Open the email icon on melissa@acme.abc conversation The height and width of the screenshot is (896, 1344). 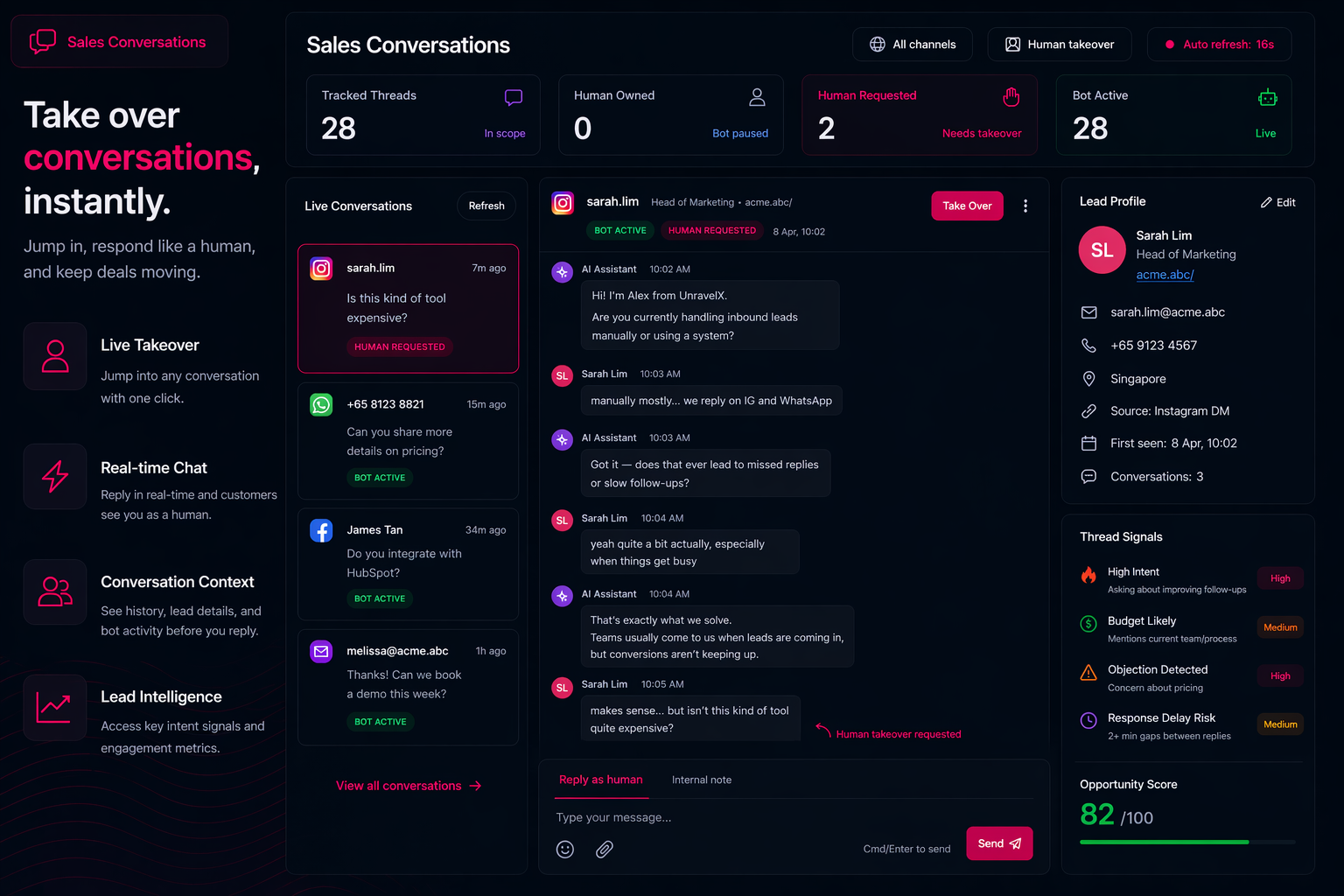tap(321, 651)
